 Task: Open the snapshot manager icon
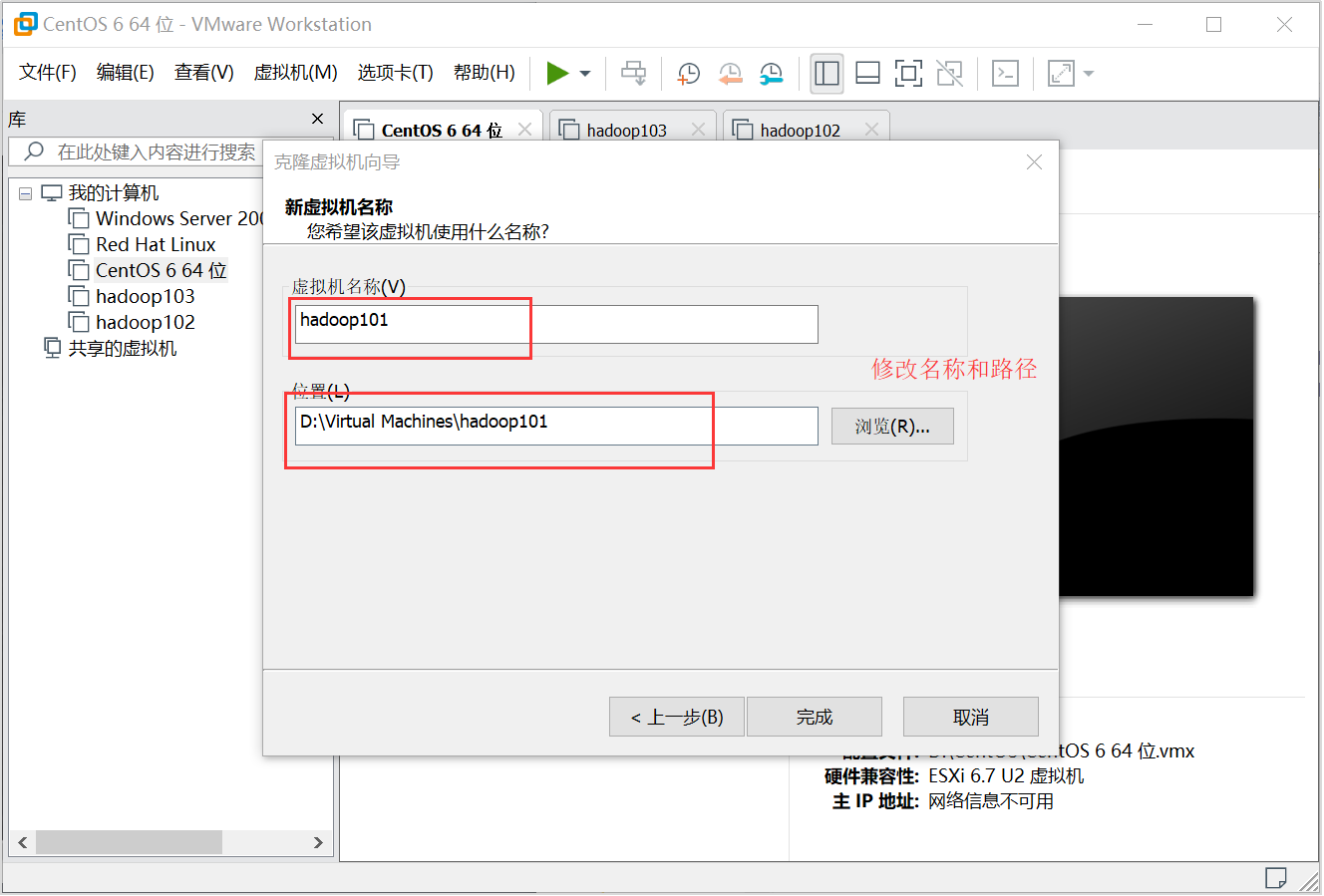point(771,73)
